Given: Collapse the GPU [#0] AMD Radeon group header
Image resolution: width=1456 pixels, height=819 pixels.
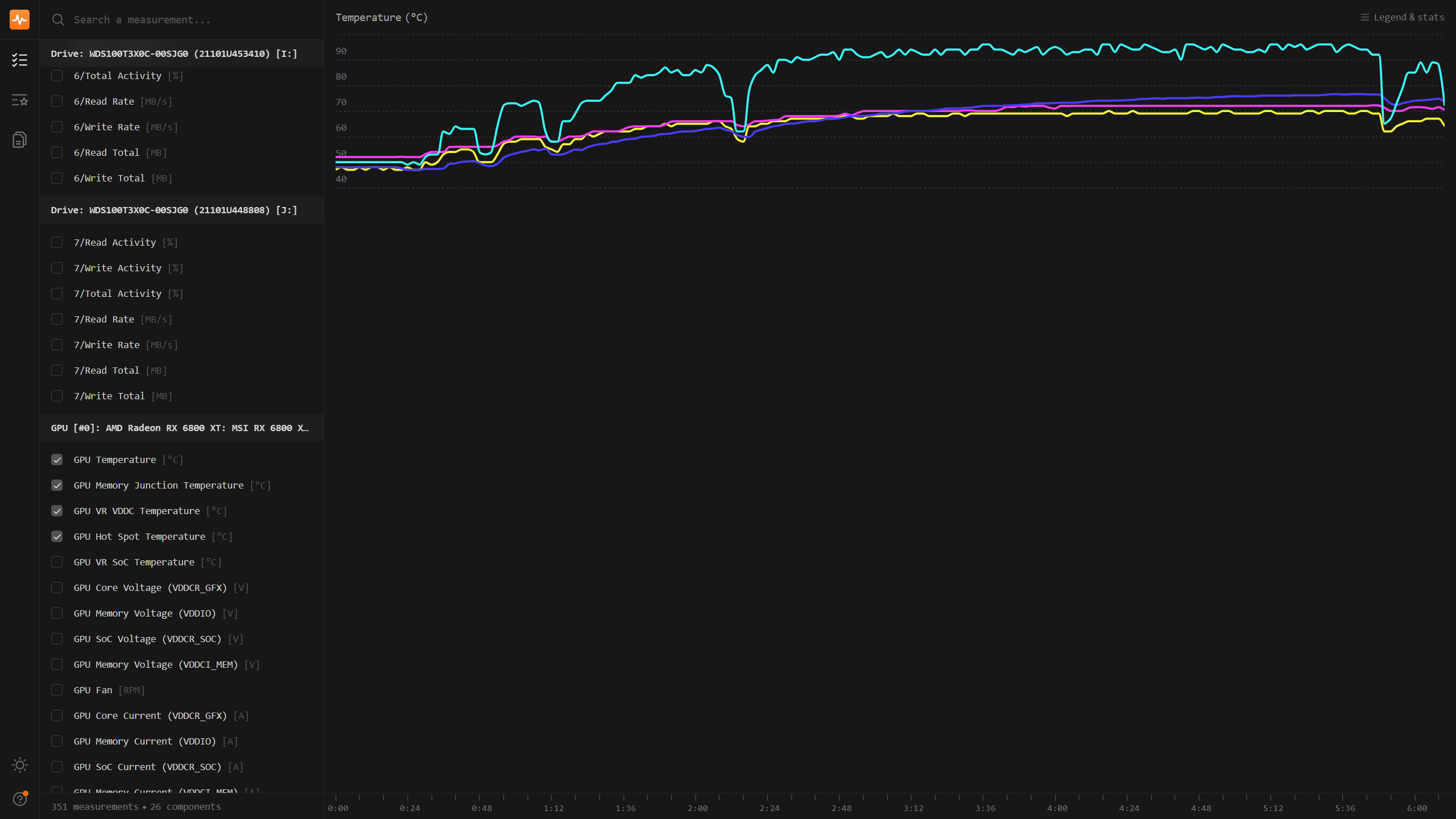Looking at the screenshot, I should 180,428.
